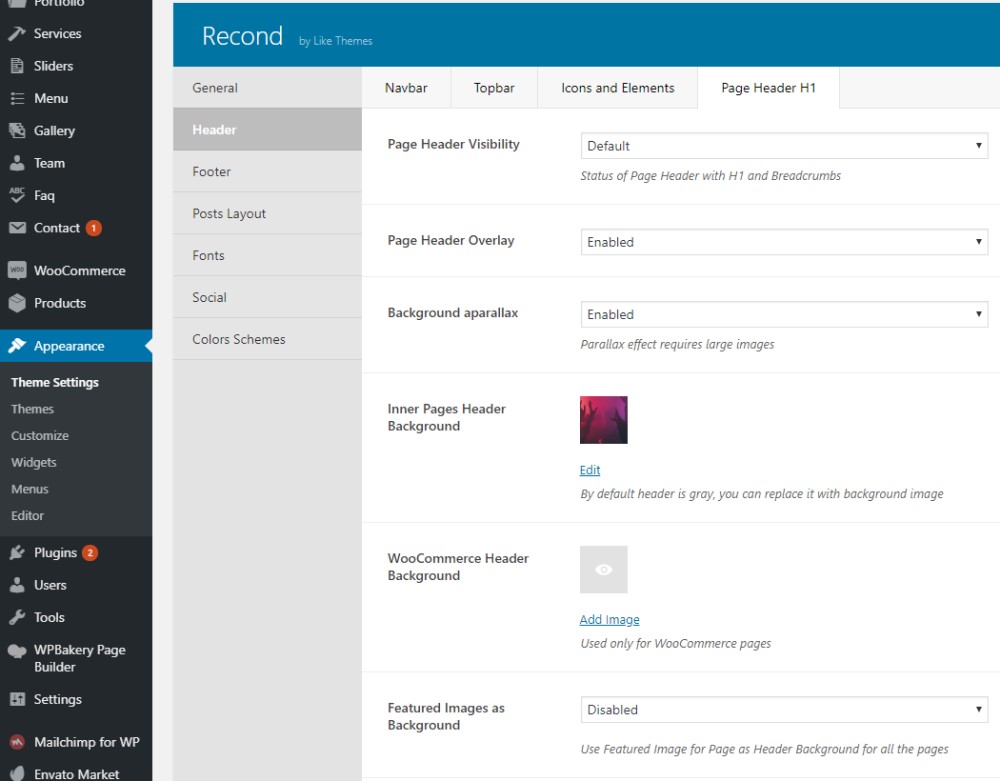Click the Mailchimp for WP icon
The width and height of the screenshot is (1000, 781).
tap(17, 742)
